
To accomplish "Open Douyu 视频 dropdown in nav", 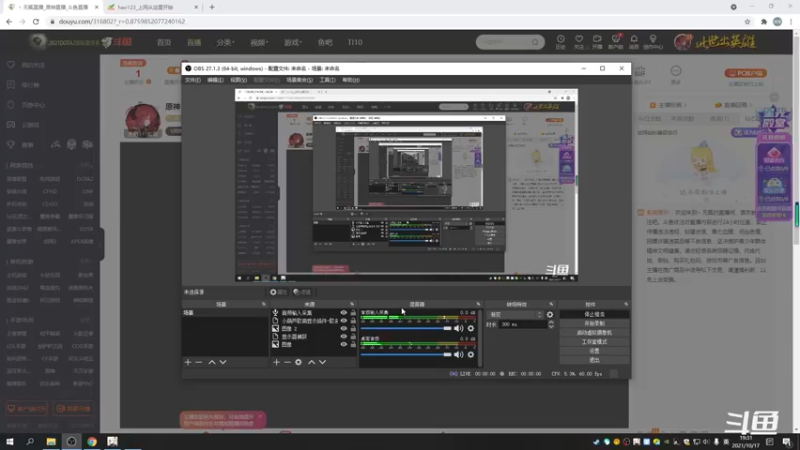I will coord(259,42).
